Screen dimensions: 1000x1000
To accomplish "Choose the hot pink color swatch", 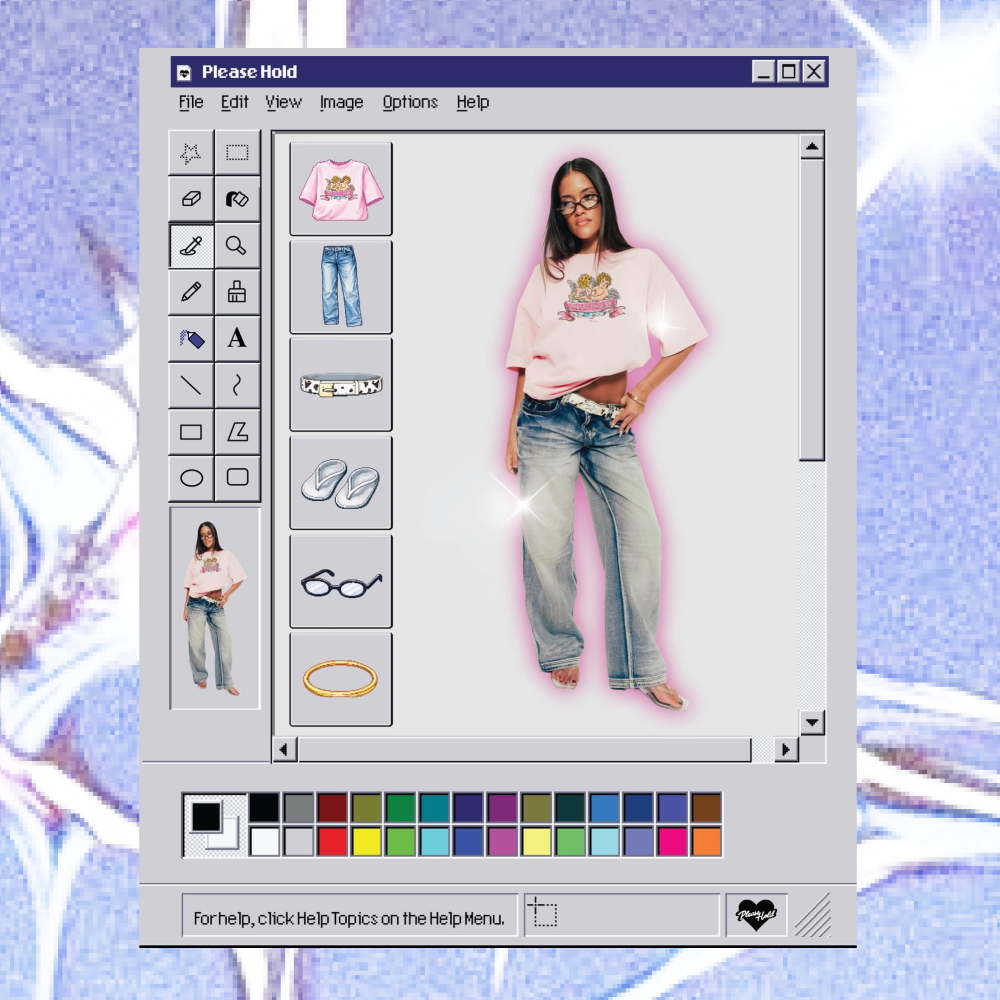I will tap(672, 841).
